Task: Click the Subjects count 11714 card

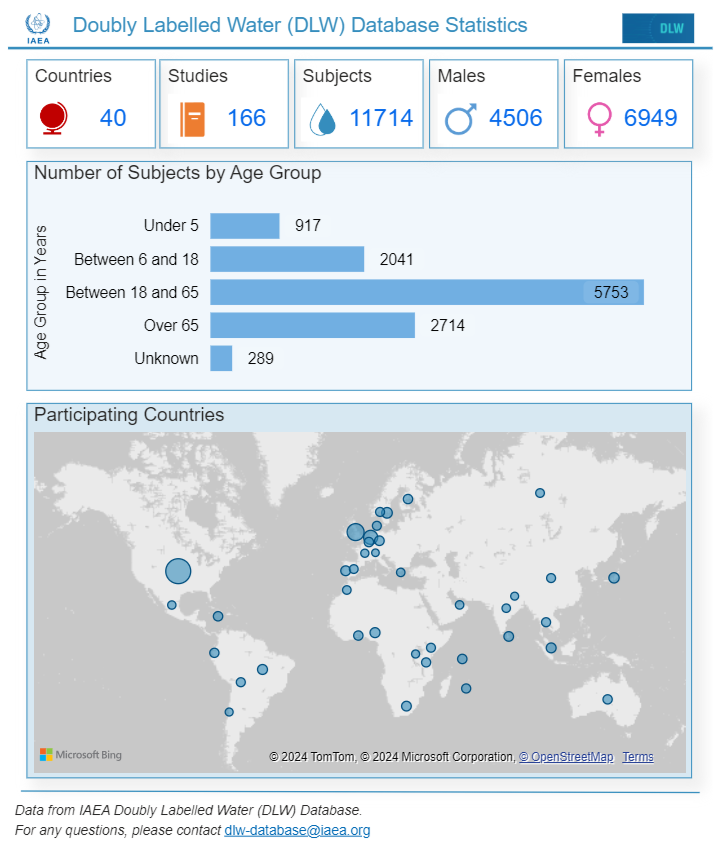Action: [x=359, y=103]
